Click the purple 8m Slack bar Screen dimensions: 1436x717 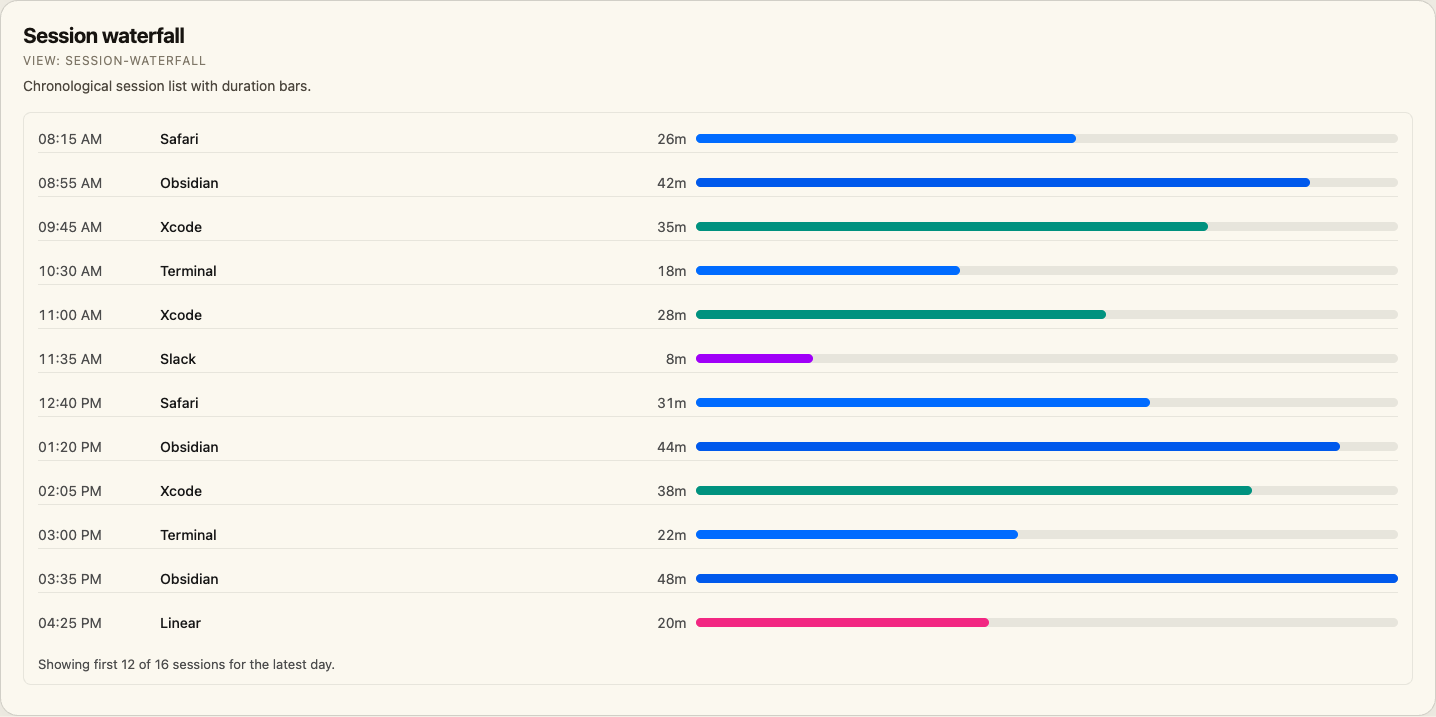pos(754,359)
